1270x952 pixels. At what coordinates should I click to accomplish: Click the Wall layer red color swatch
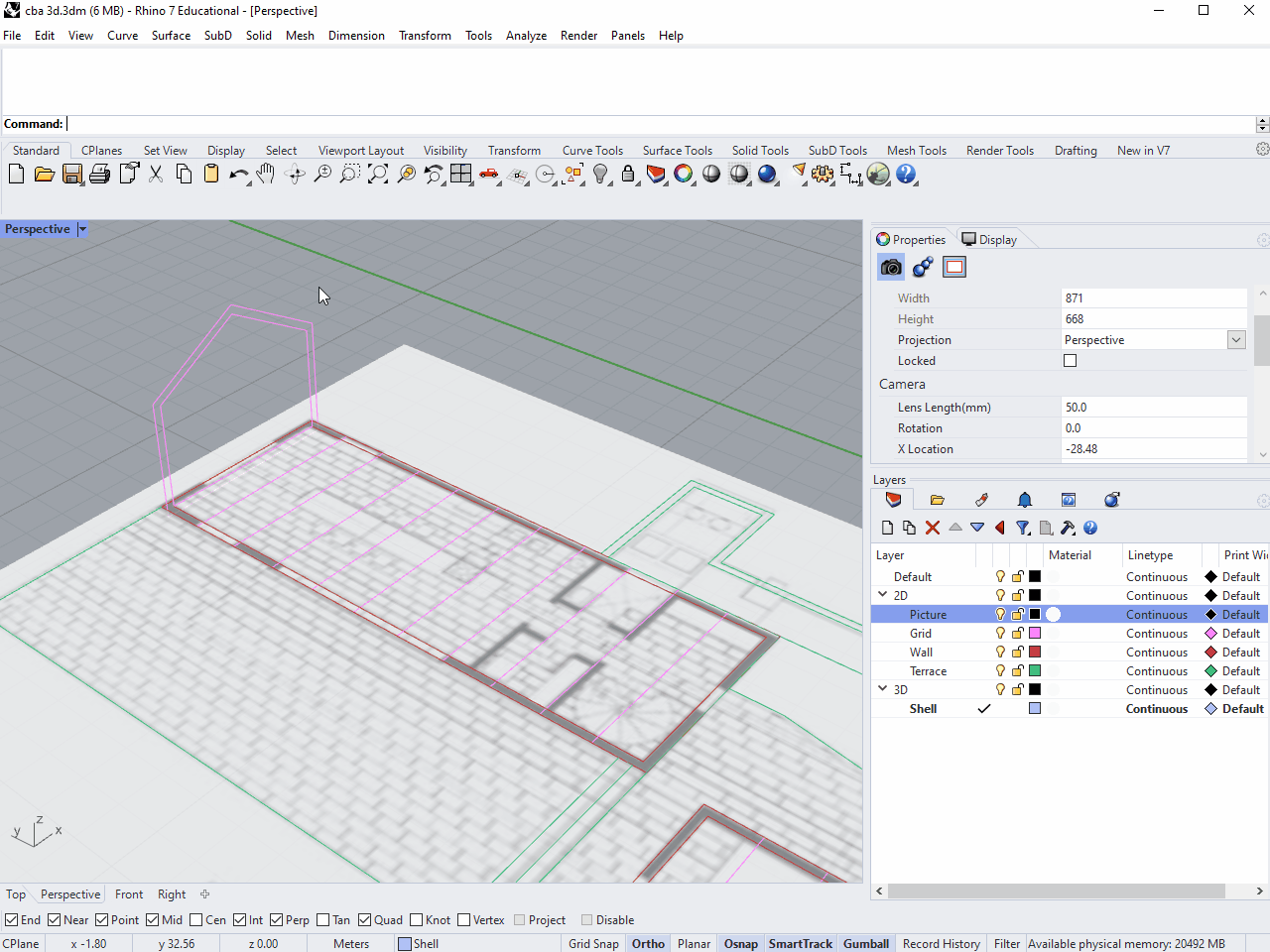[x=1035, y=653]
